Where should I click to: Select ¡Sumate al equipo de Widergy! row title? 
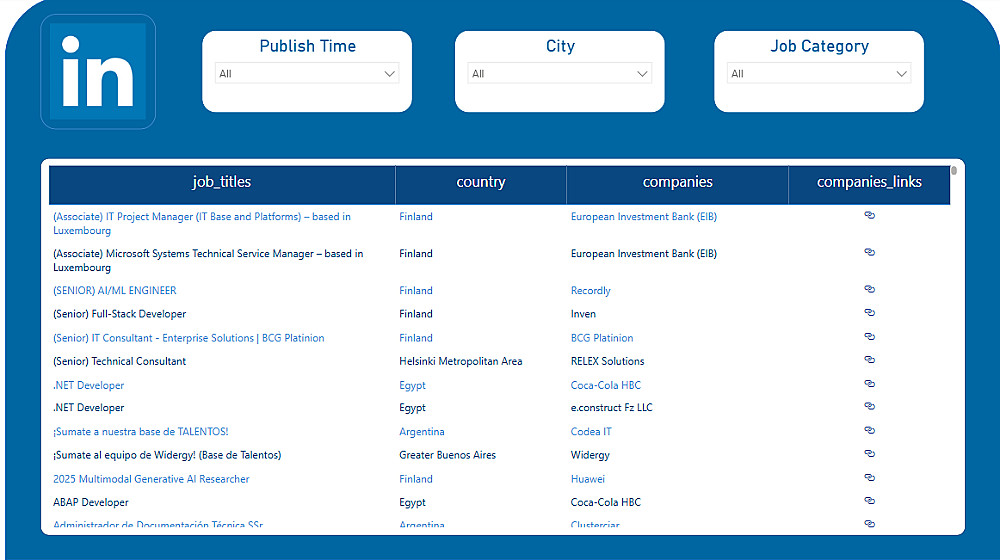tap(167, 455)
